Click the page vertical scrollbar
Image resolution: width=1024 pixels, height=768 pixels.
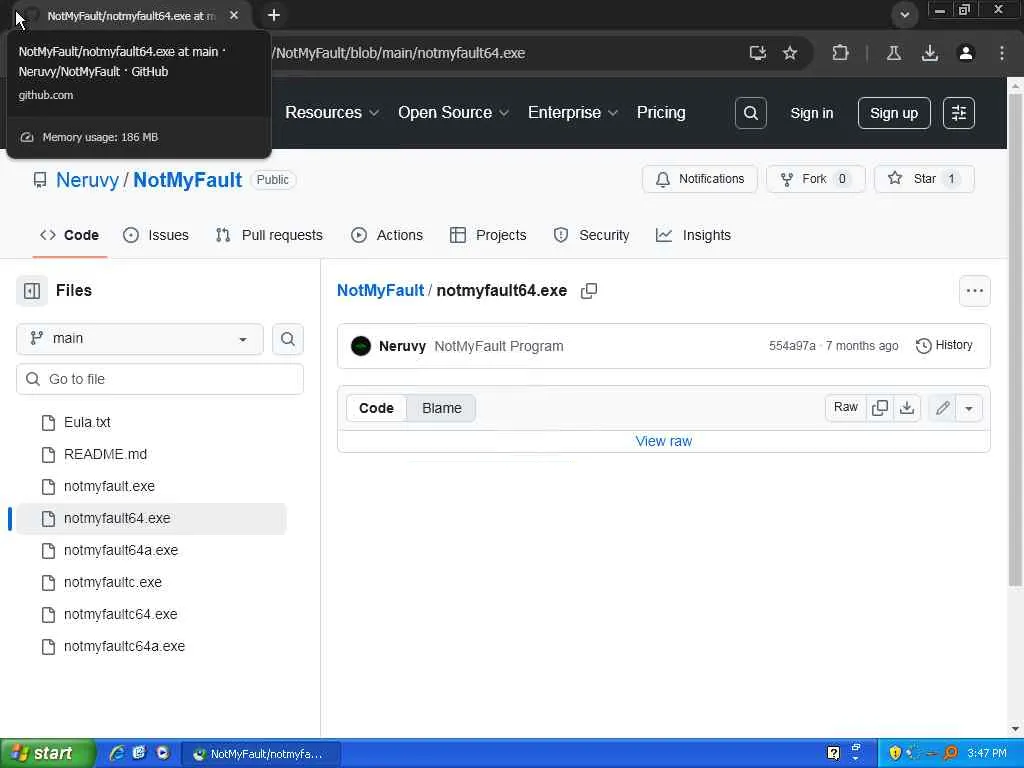tap(1016, 340)
